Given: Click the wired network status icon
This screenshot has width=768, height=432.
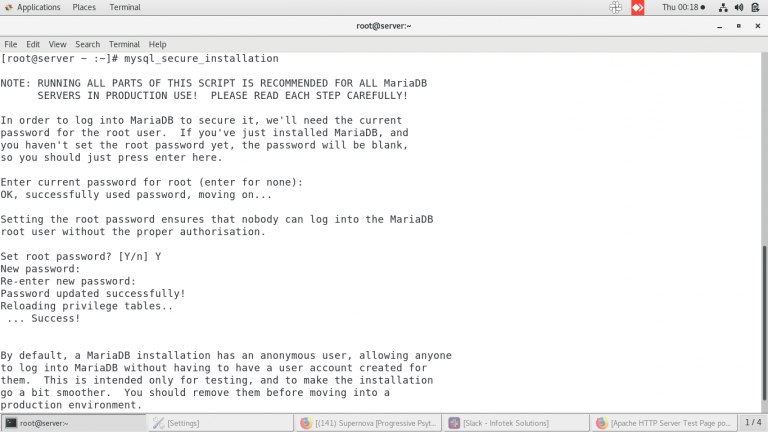Looking at the screenshot, I should pyautogui.click(x=723, y=7).
